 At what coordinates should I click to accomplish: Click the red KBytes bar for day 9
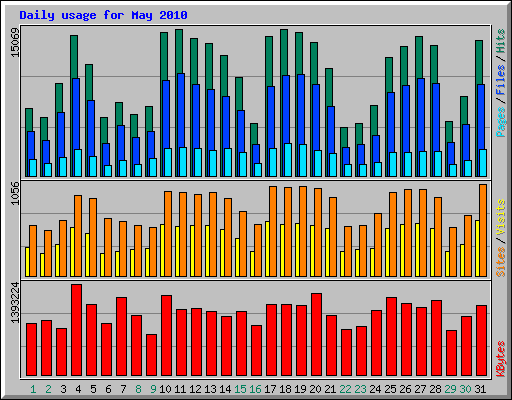coord(151,355)
